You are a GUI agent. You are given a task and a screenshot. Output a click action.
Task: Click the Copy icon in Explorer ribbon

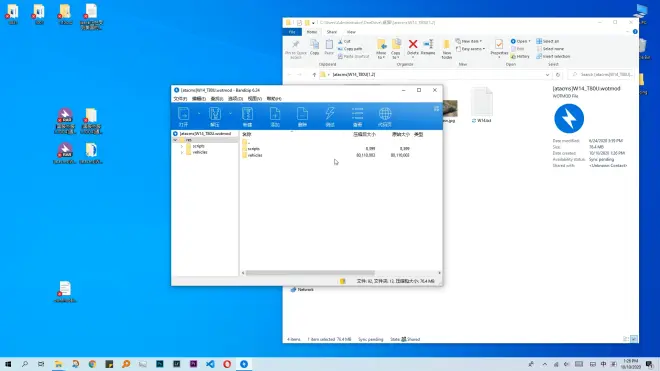point(314,47)
